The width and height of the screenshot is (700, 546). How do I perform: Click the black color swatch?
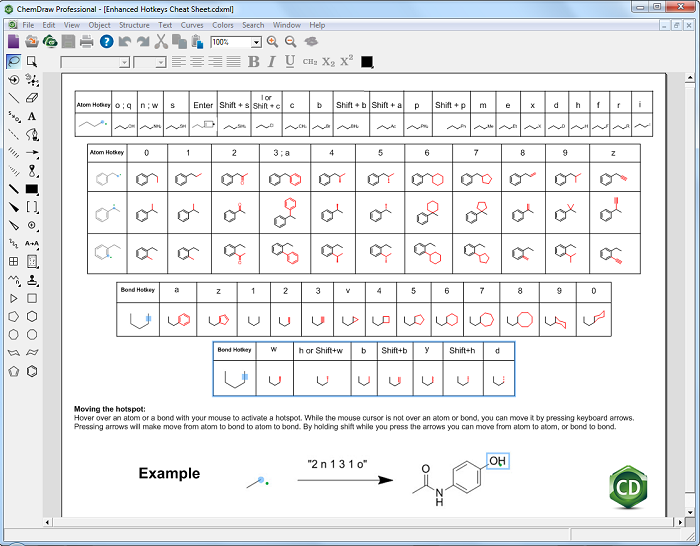coord(367,62)
